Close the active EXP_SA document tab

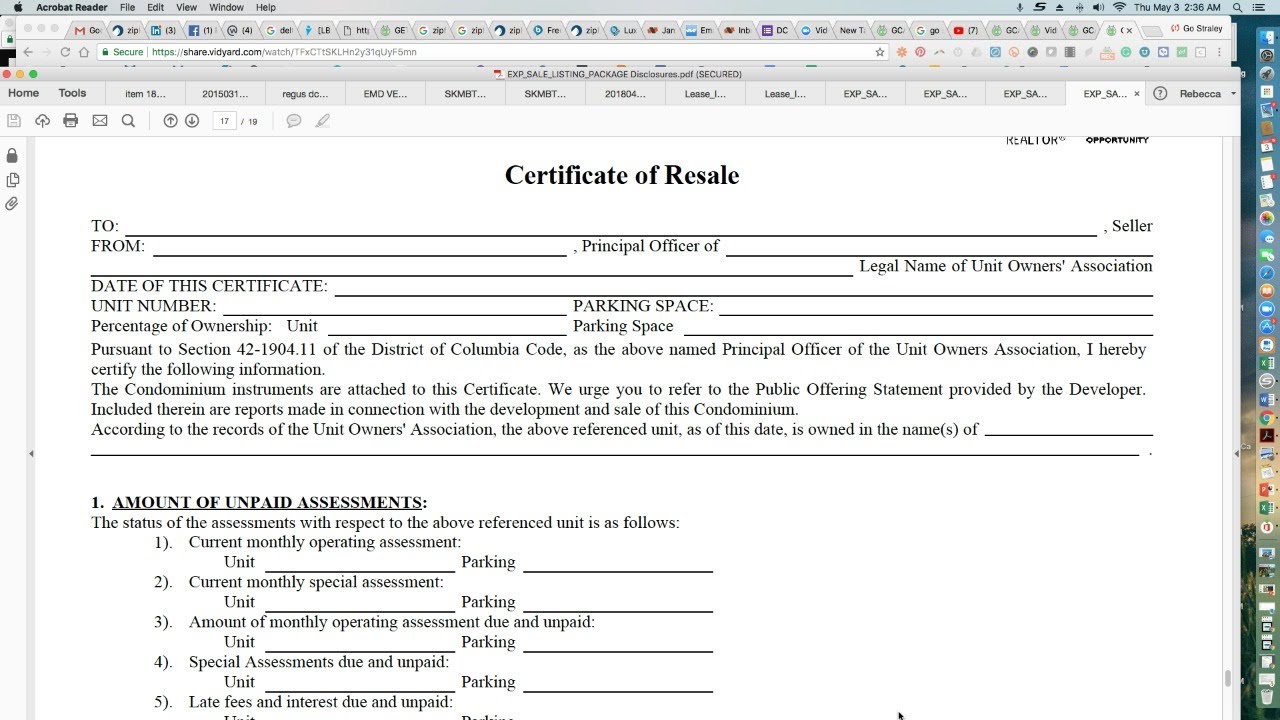tap(1137, 94)
